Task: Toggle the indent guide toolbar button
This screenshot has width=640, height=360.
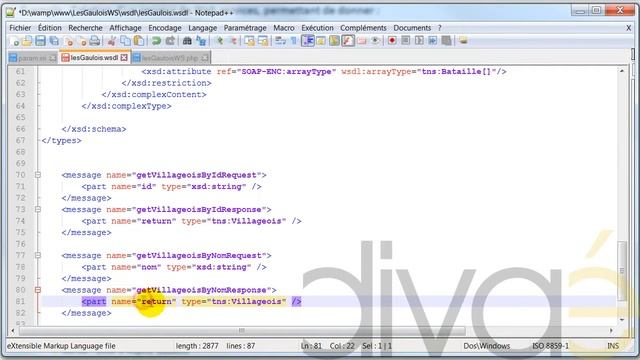Action: (308, 40)
